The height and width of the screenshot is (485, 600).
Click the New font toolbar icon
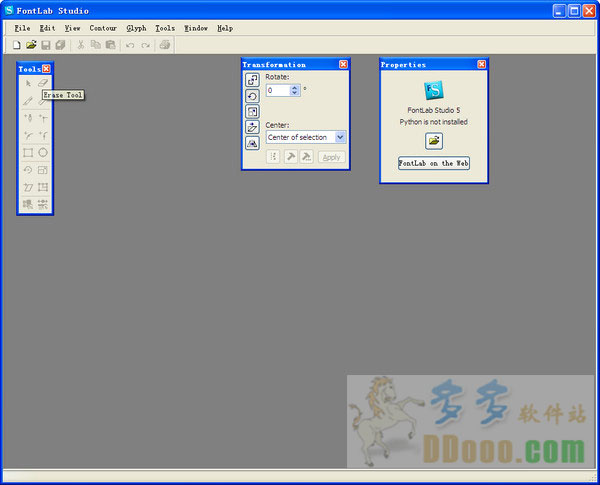coord(16,45)
